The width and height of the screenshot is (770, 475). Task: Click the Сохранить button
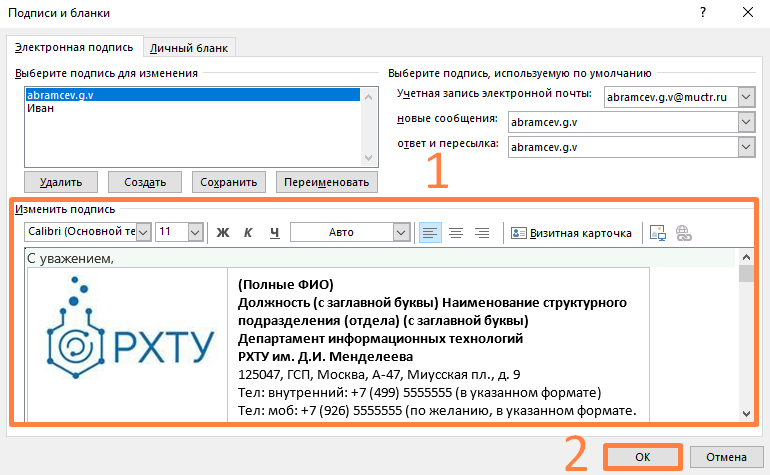click(x=229, y=182)
